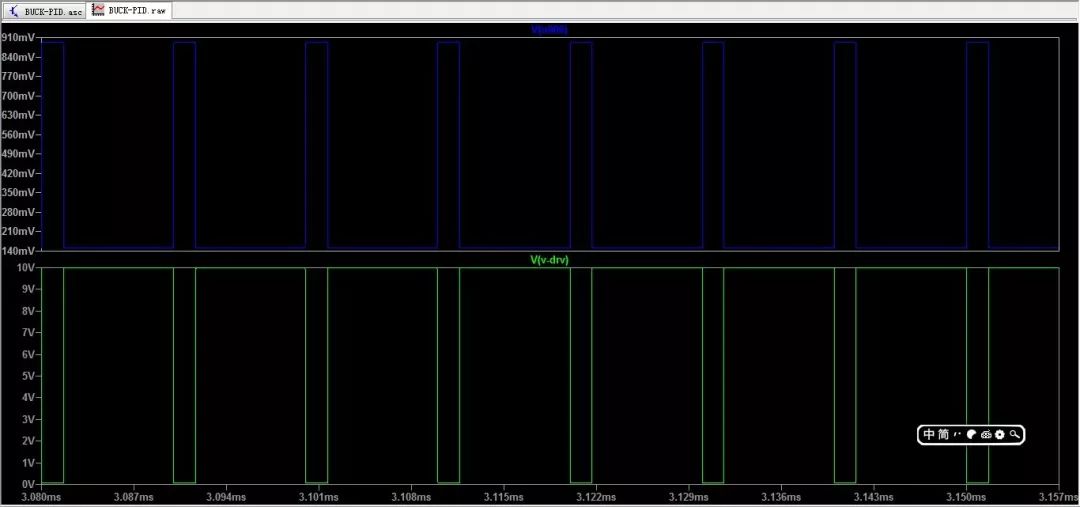
Task: Click the 910mV vertical axis label
Action: (x=18, y=37)
